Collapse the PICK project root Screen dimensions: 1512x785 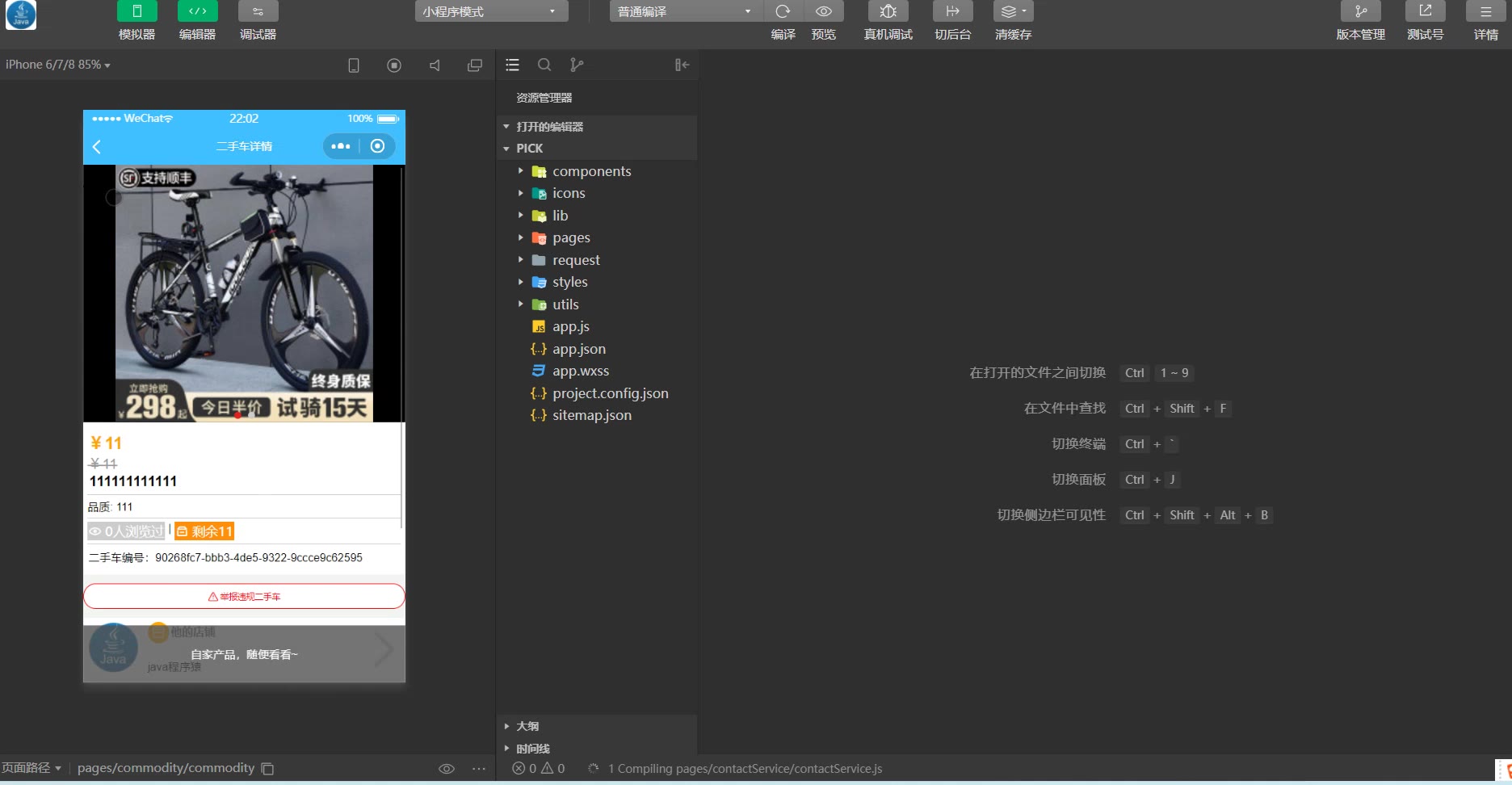597,149
